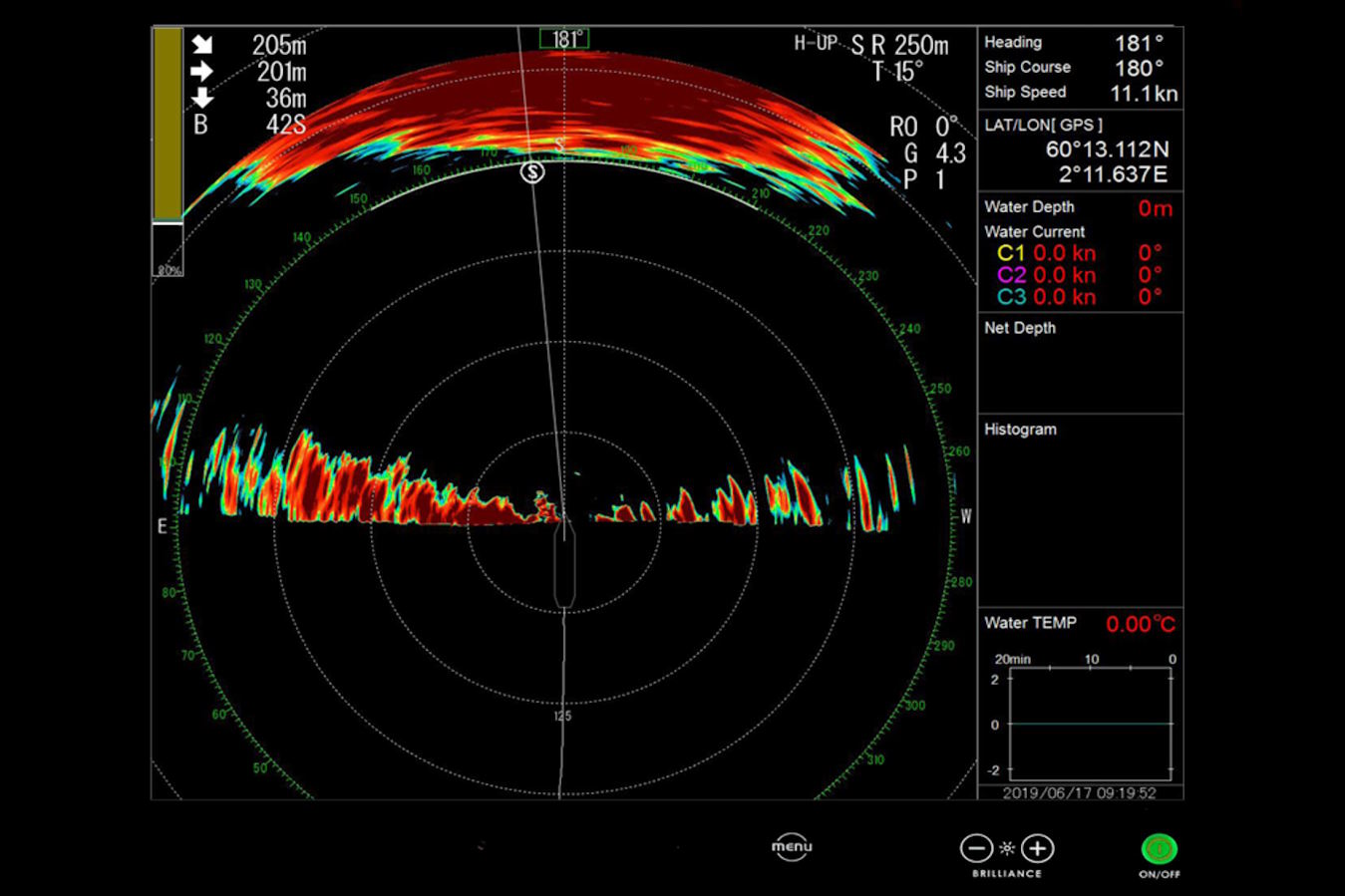Click the bearing 42S value
1345x896 pixels.
[x=286, y=125]
